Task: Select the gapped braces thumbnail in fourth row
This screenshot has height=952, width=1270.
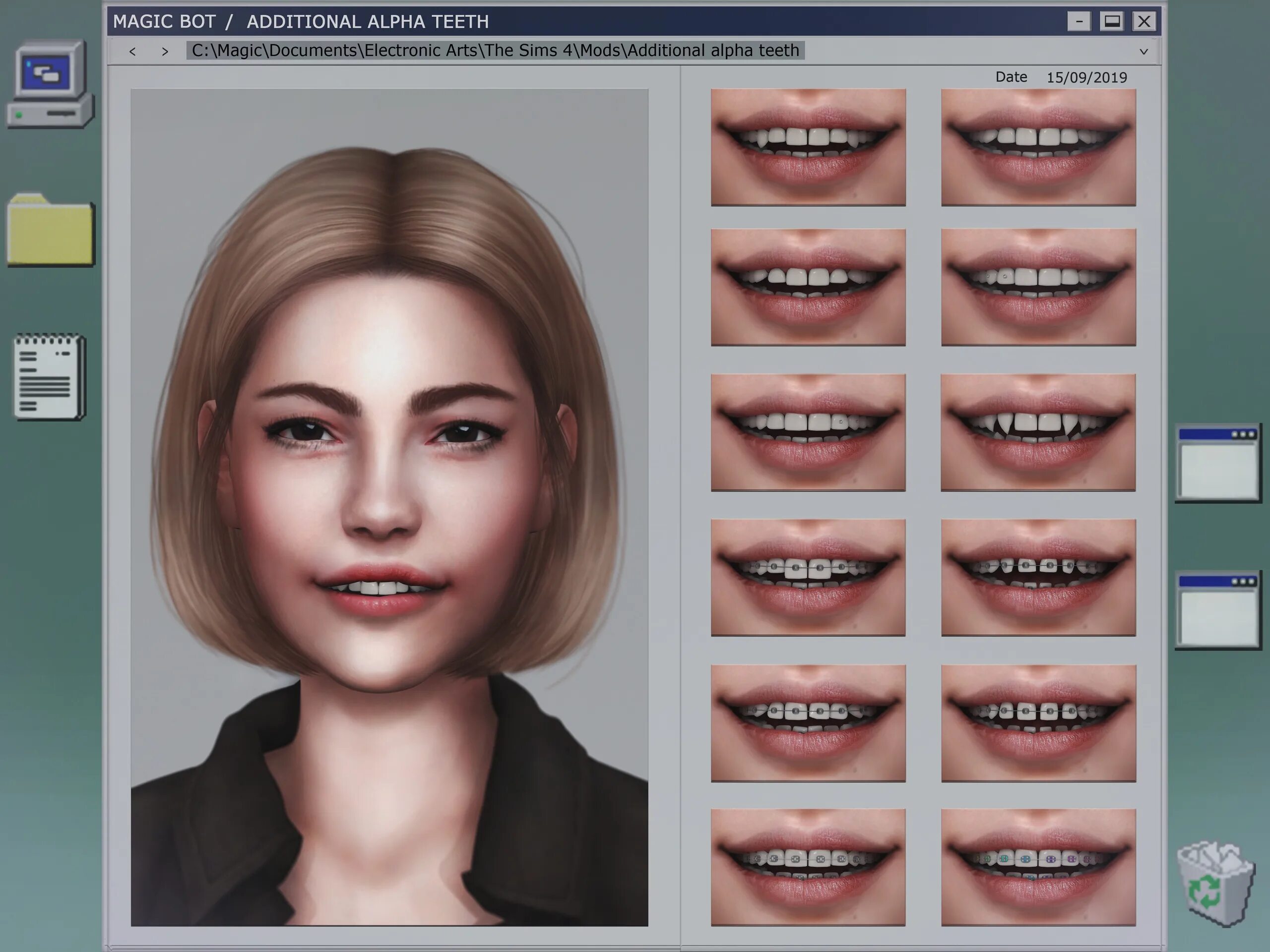Action: click(1038, 578)
